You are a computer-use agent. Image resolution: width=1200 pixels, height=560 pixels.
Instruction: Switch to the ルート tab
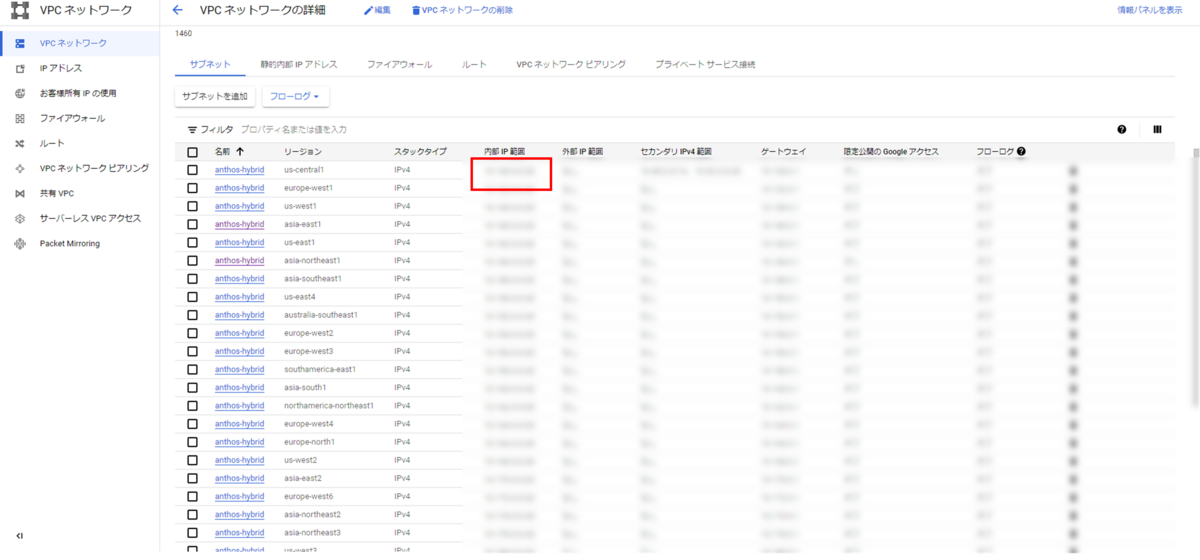pyautogui.click(x=474, y=64)
